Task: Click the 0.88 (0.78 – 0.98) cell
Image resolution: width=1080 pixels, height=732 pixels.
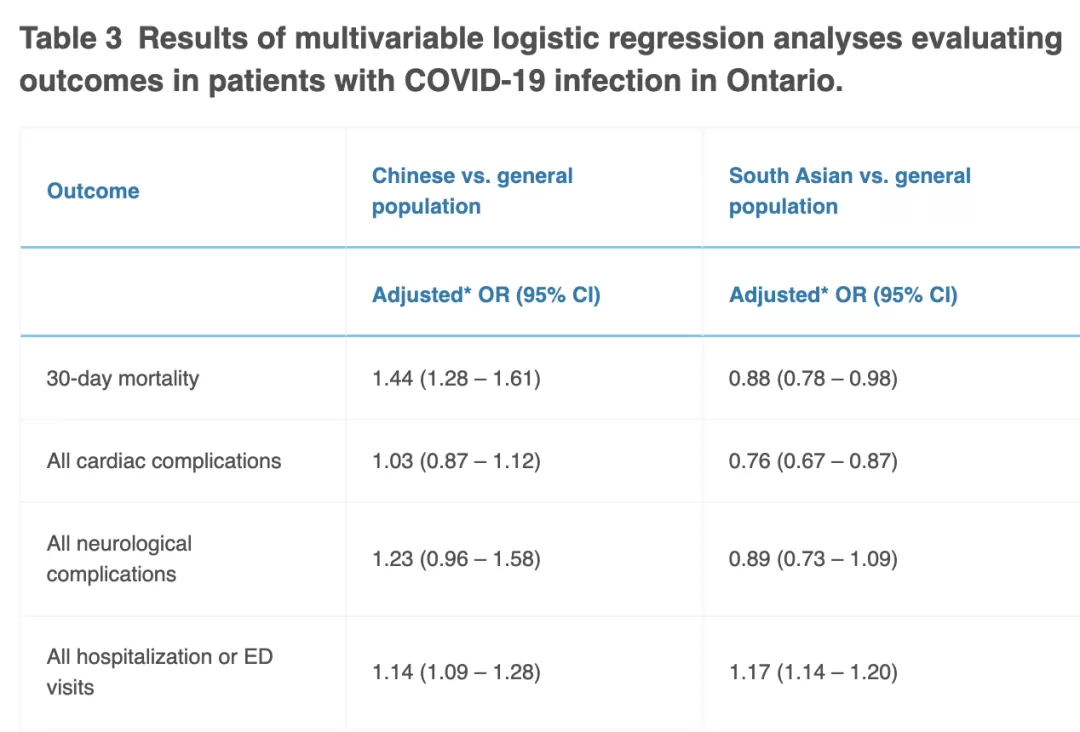Action: pyautogui.click(x=813, y=378)
